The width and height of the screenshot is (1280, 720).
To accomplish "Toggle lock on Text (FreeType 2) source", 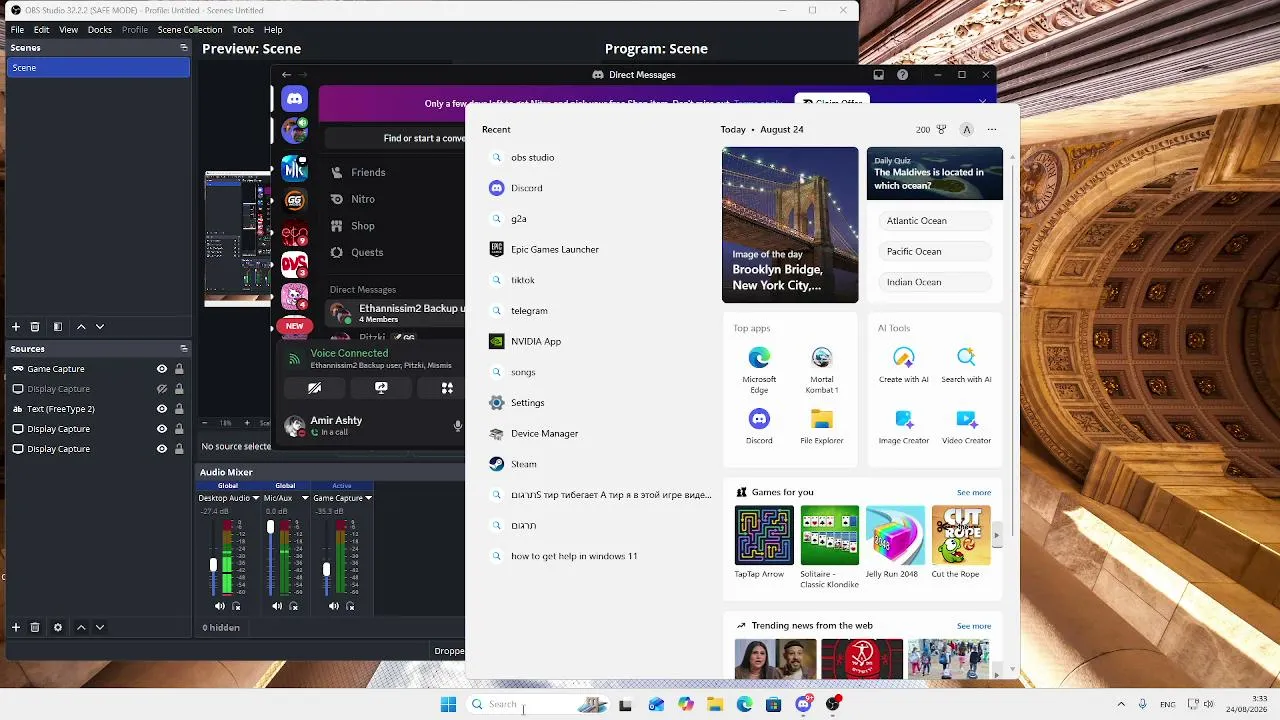I will pos(179,409).
